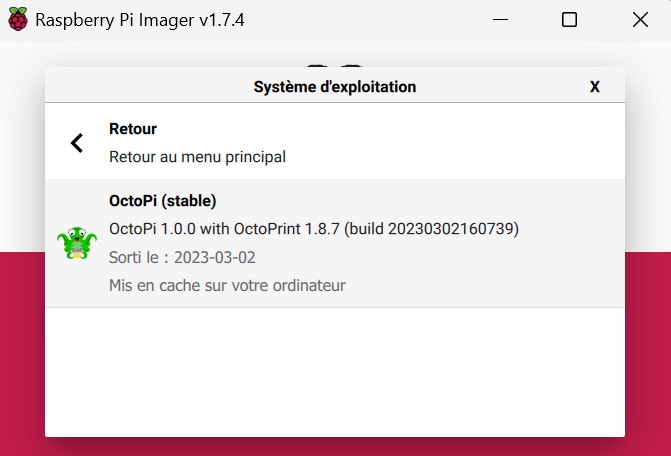Click the crimson background right of dialog
Screen dimensions: 671x456
(648, 353)
